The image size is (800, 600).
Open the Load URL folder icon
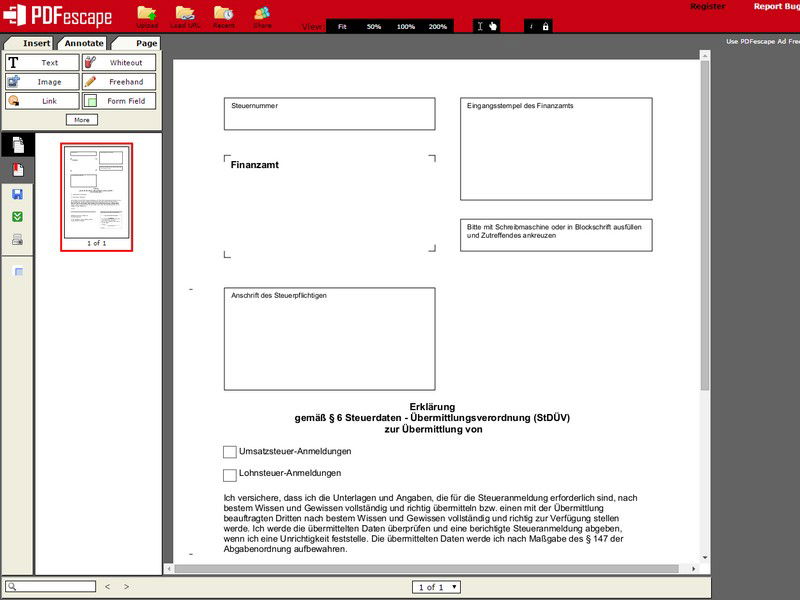tap(185, 14)
